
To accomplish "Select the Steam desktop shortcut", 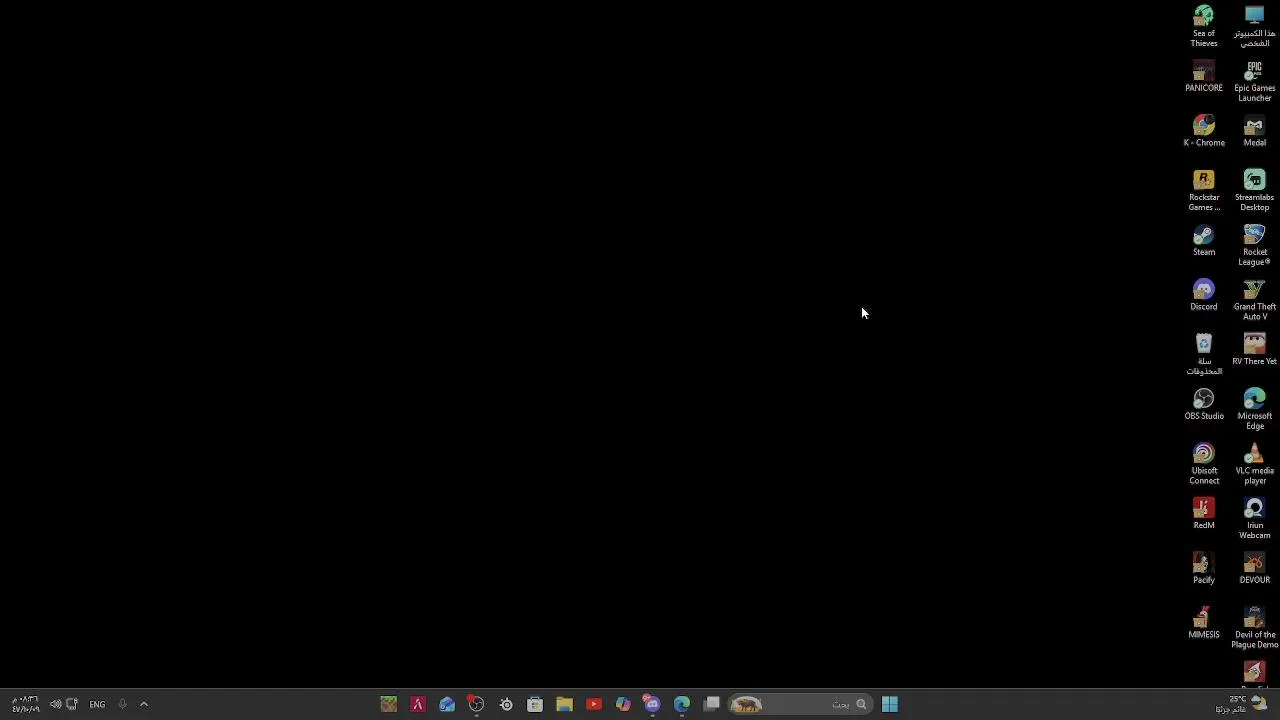I will [1204, 241].
